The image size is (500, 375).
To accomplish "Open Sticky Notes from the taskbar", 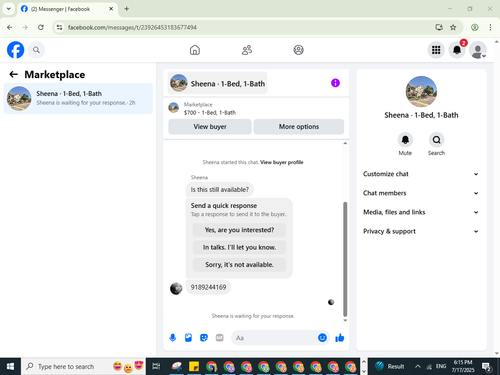I will 194,366.
